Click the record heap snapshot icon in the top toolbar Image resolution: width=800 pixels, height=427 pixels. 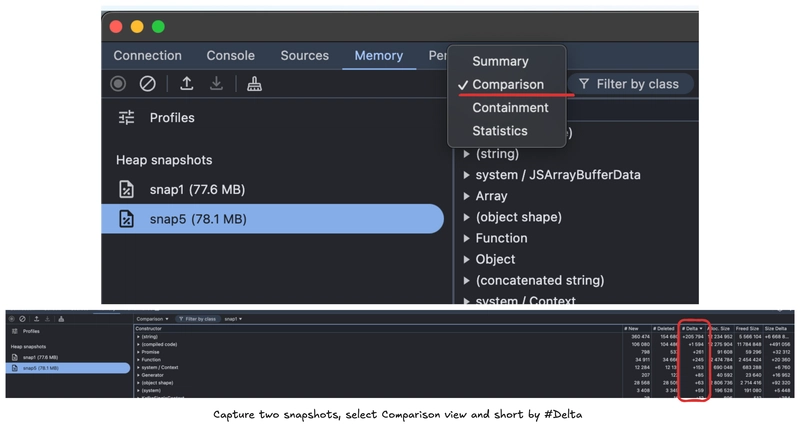click(119, 84)
